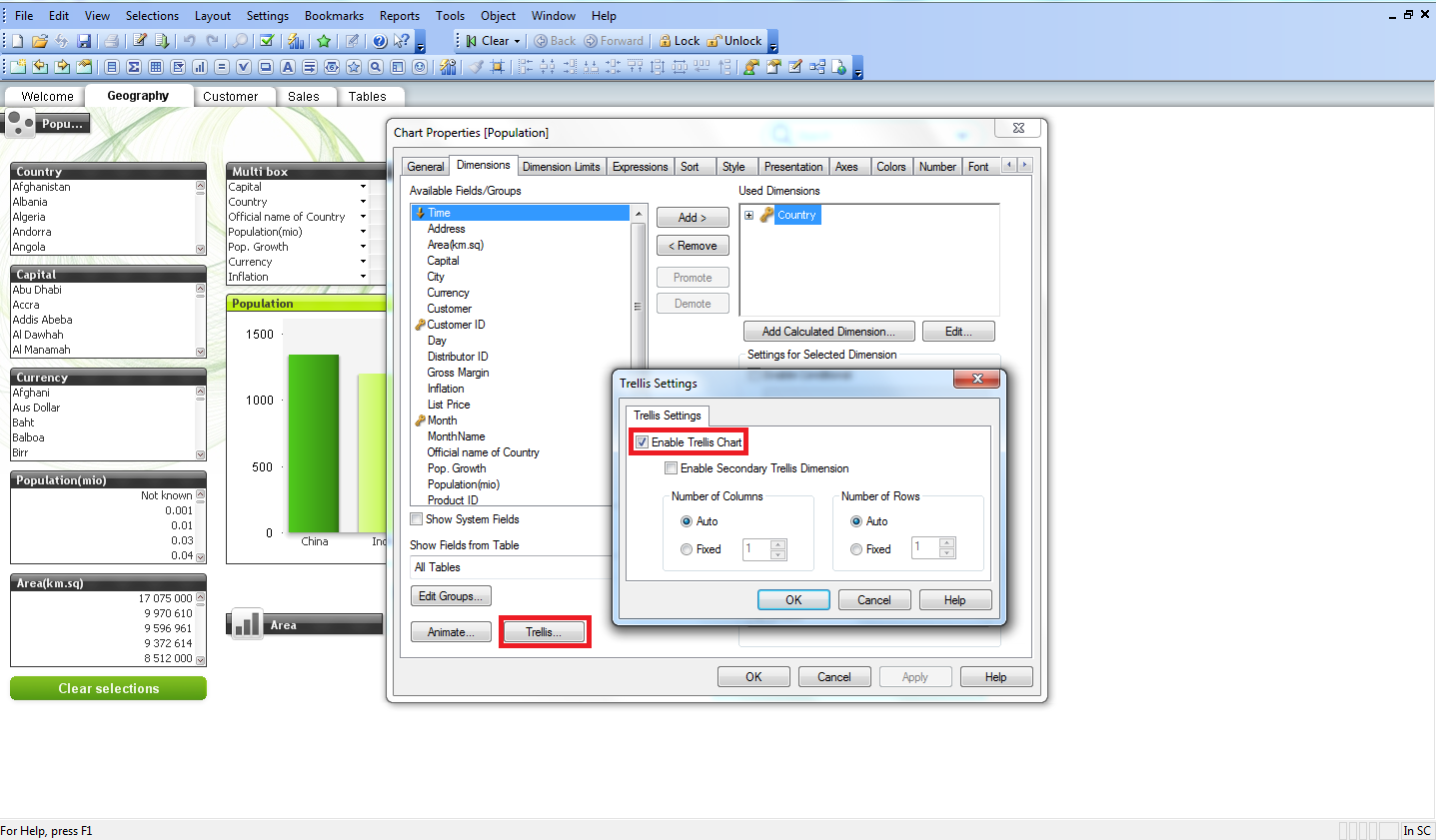Open the Capital dropdown in Multi box
1436x840 pixels.
(x=363, y=187)
